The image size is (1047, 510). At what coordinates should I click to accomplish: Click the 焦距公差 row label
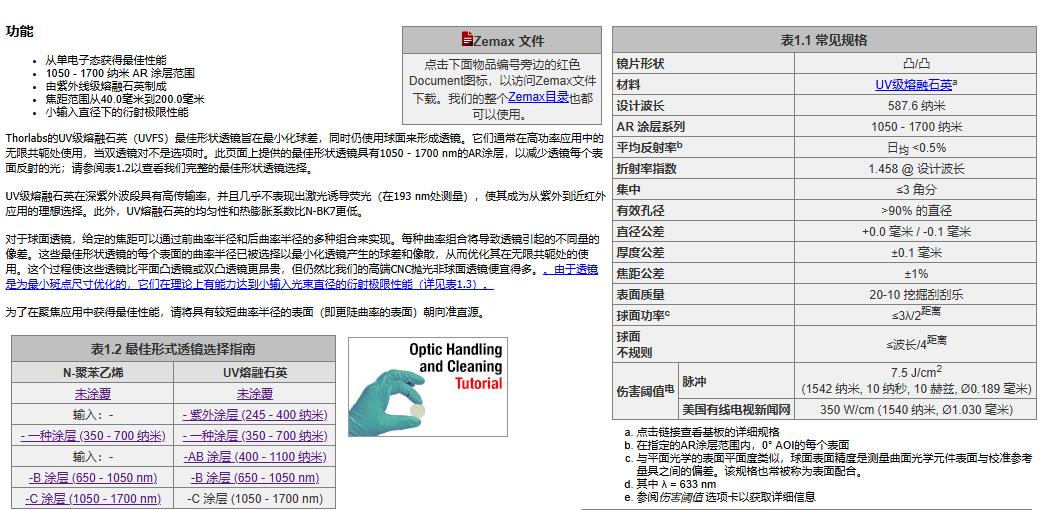[640, 274]
